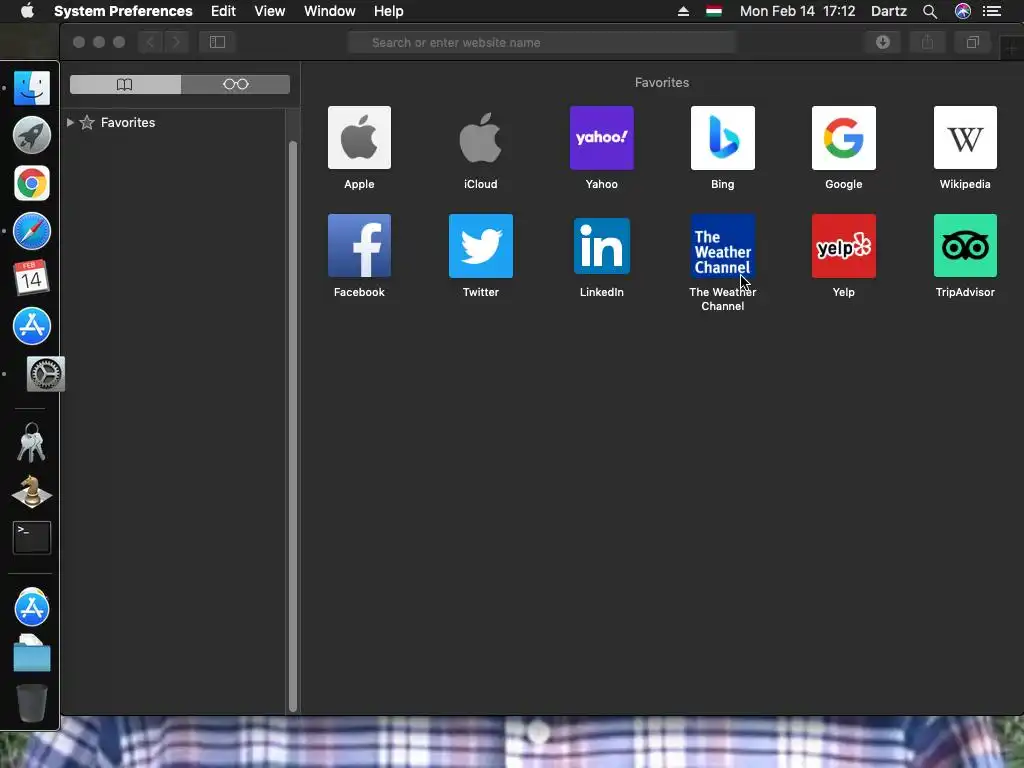
Task: Switch to Bookmarks sidebar tab
Action: coord(125,84)
